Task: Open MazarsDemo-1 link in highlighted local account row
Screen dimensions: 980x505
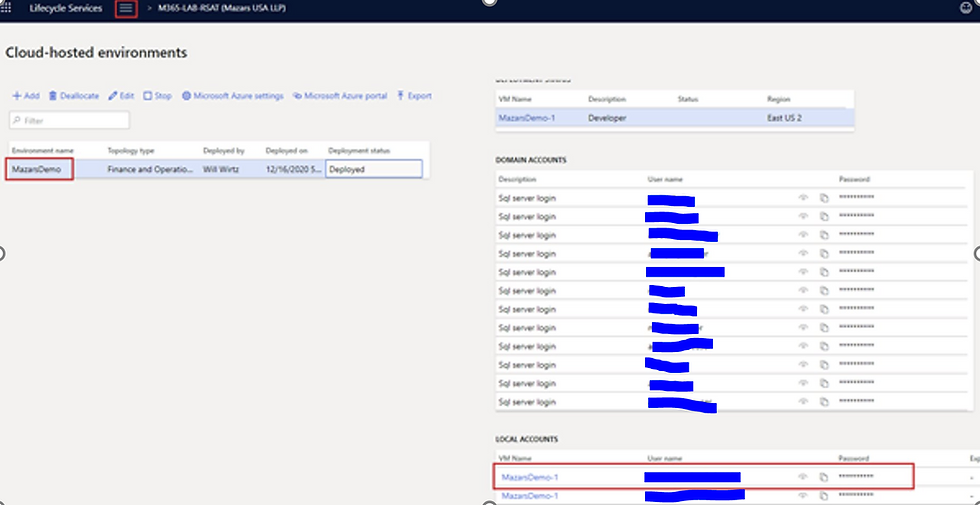Action: [x=530, y=478]
